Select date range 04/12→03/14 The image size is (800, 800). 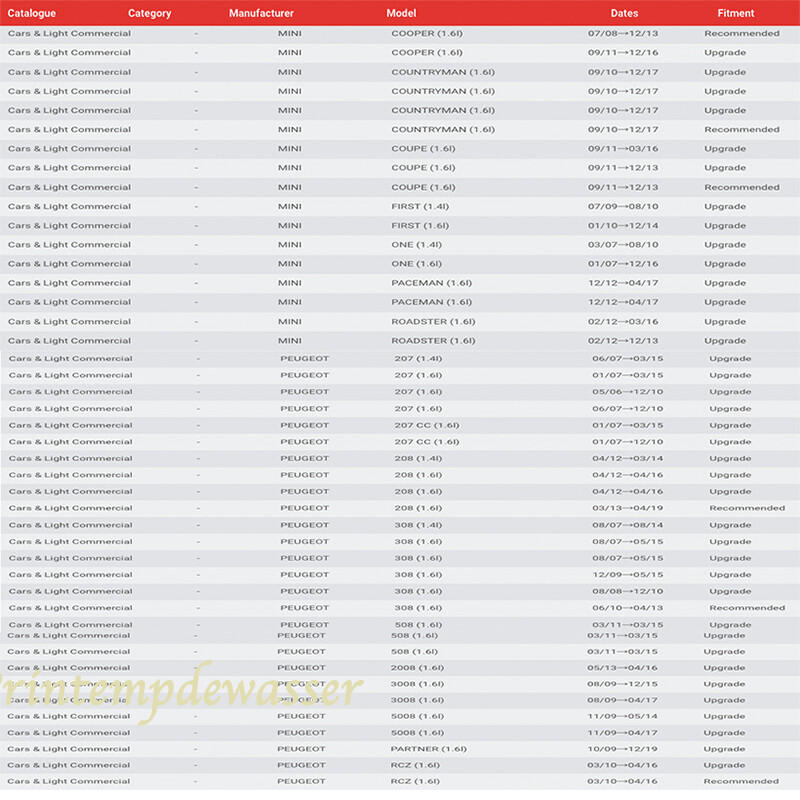pyautogui.click(x=628, y=459)
